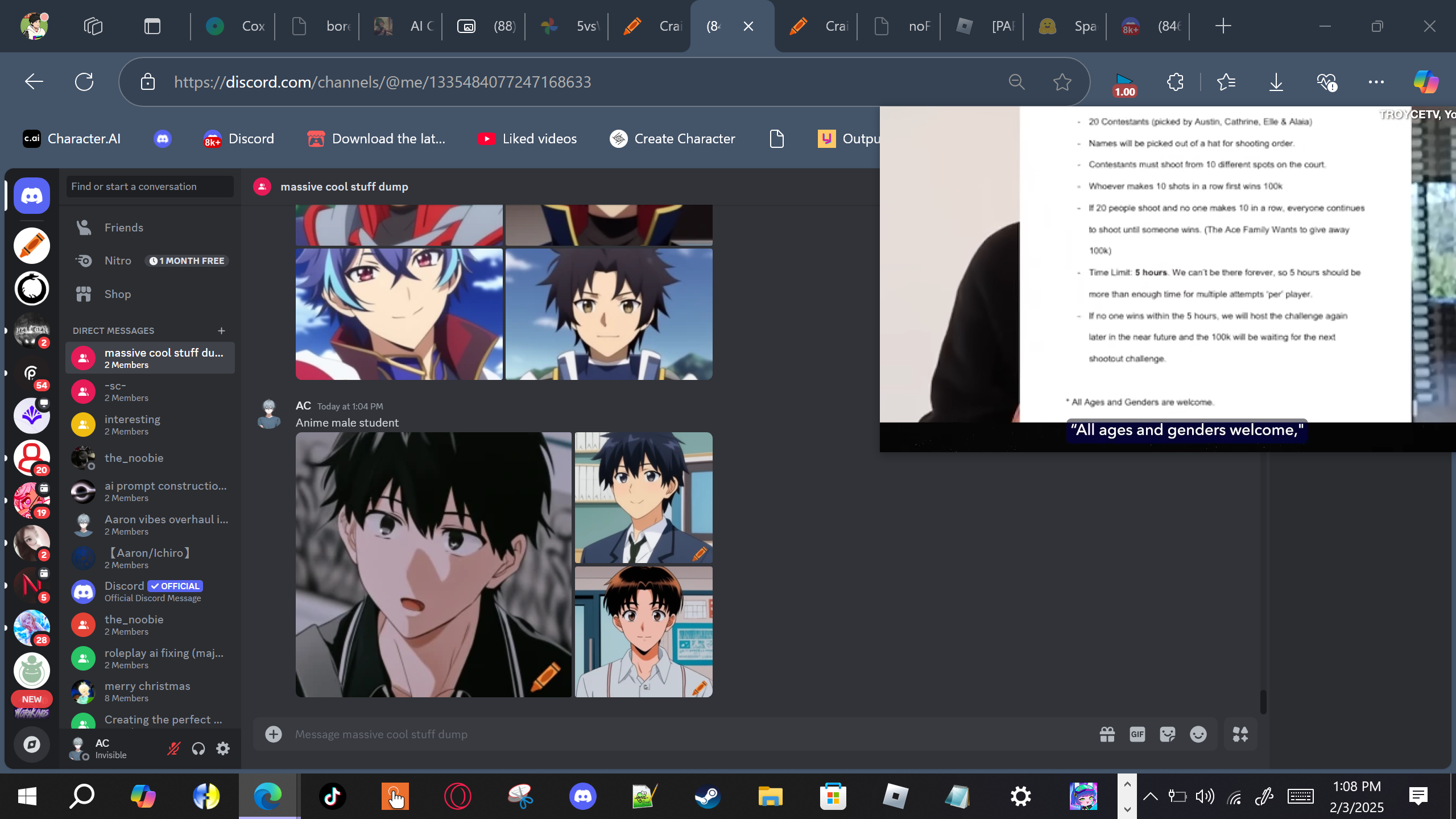Open Discord User Settings gear
This screenshot has width=1456, height=819.
pos(223,748)
